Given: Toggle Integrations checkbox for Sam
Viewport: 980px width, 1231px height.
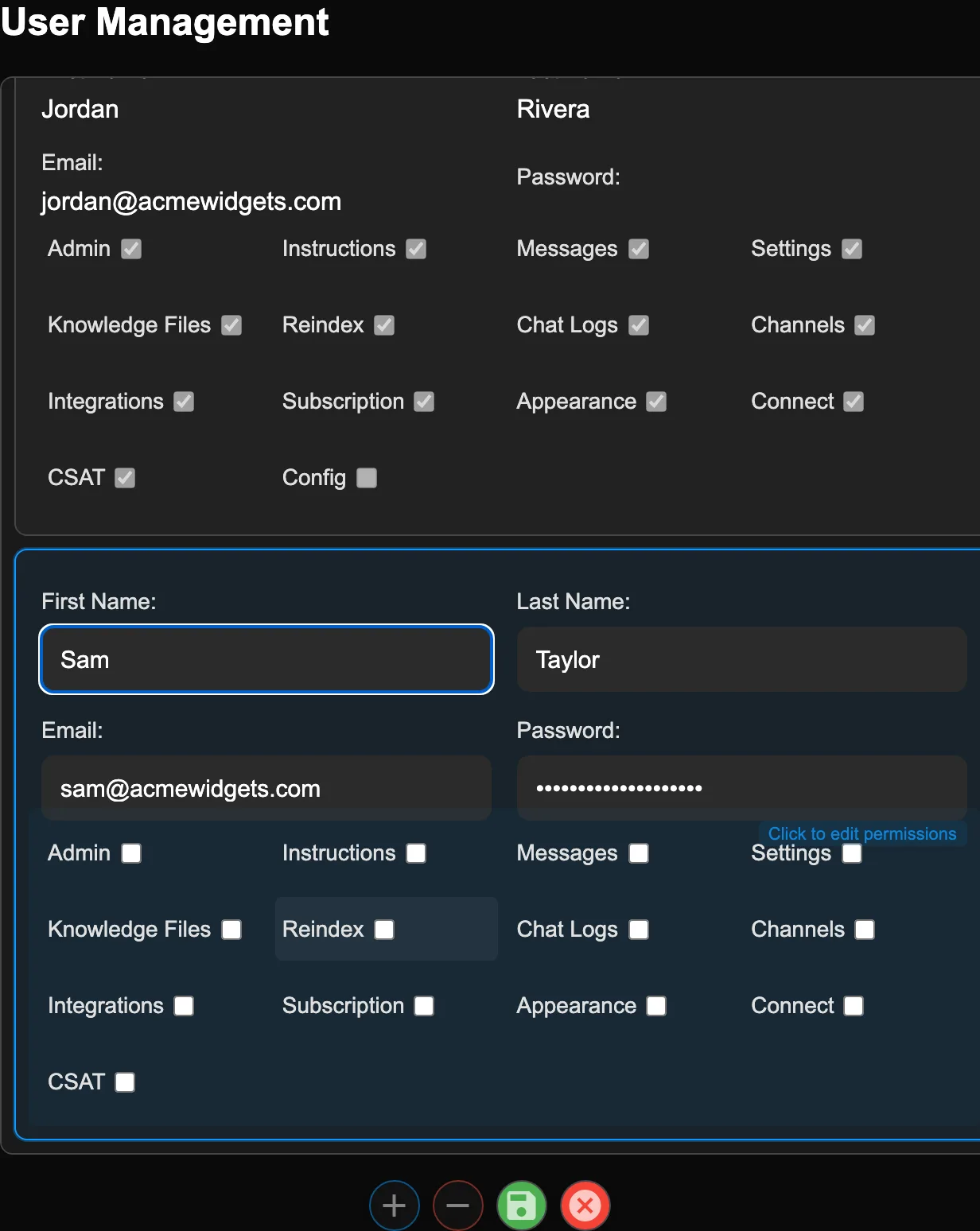Looking at the screenshot, I should tap(184, 1006).
